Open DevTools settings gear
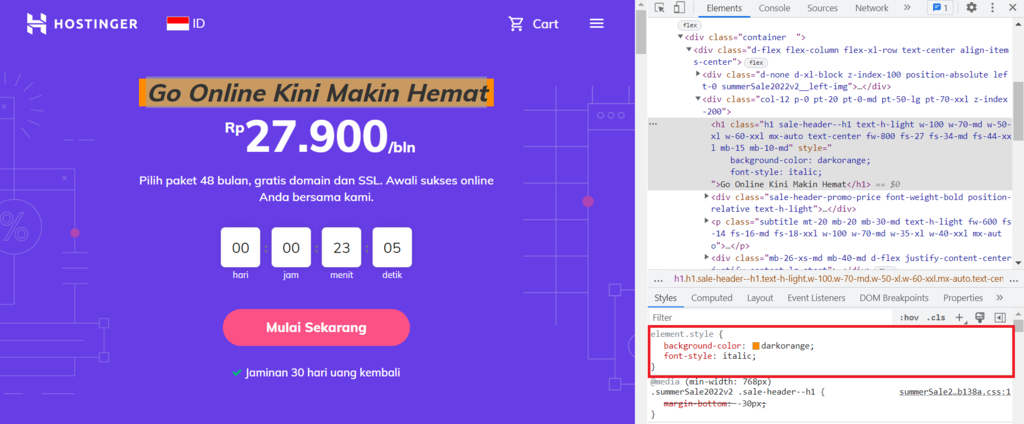This screenshot has width=1024, height=424. coord(971,8)
